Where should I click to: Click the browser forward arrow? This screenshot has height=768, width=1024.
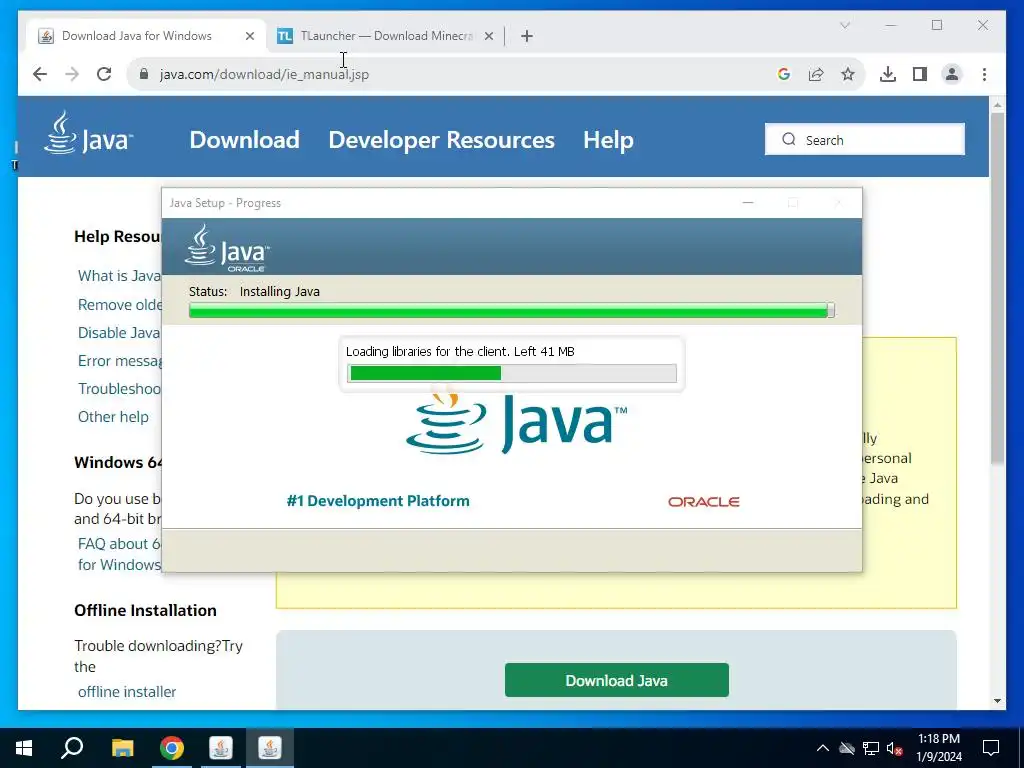[72, 74]
